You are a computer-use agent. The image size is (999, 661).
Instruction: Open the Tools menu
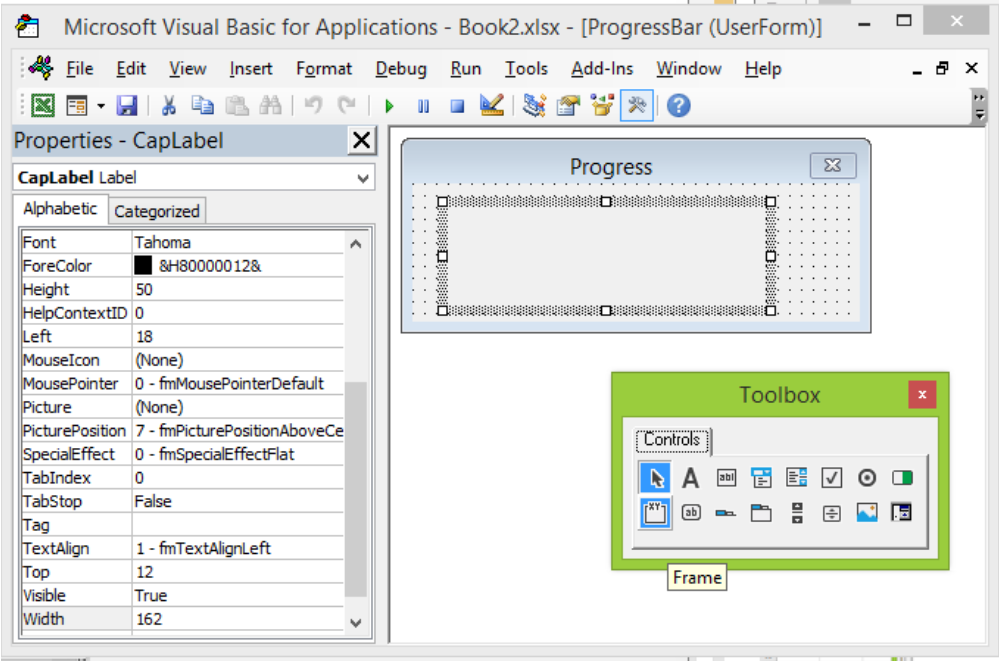click(x=526, y=69)
